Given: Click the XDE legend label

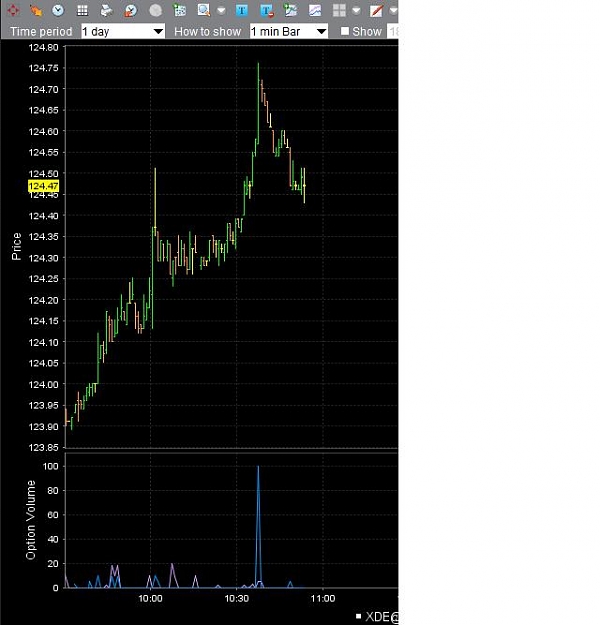Looking at the screenshot, I should point(377,617).
